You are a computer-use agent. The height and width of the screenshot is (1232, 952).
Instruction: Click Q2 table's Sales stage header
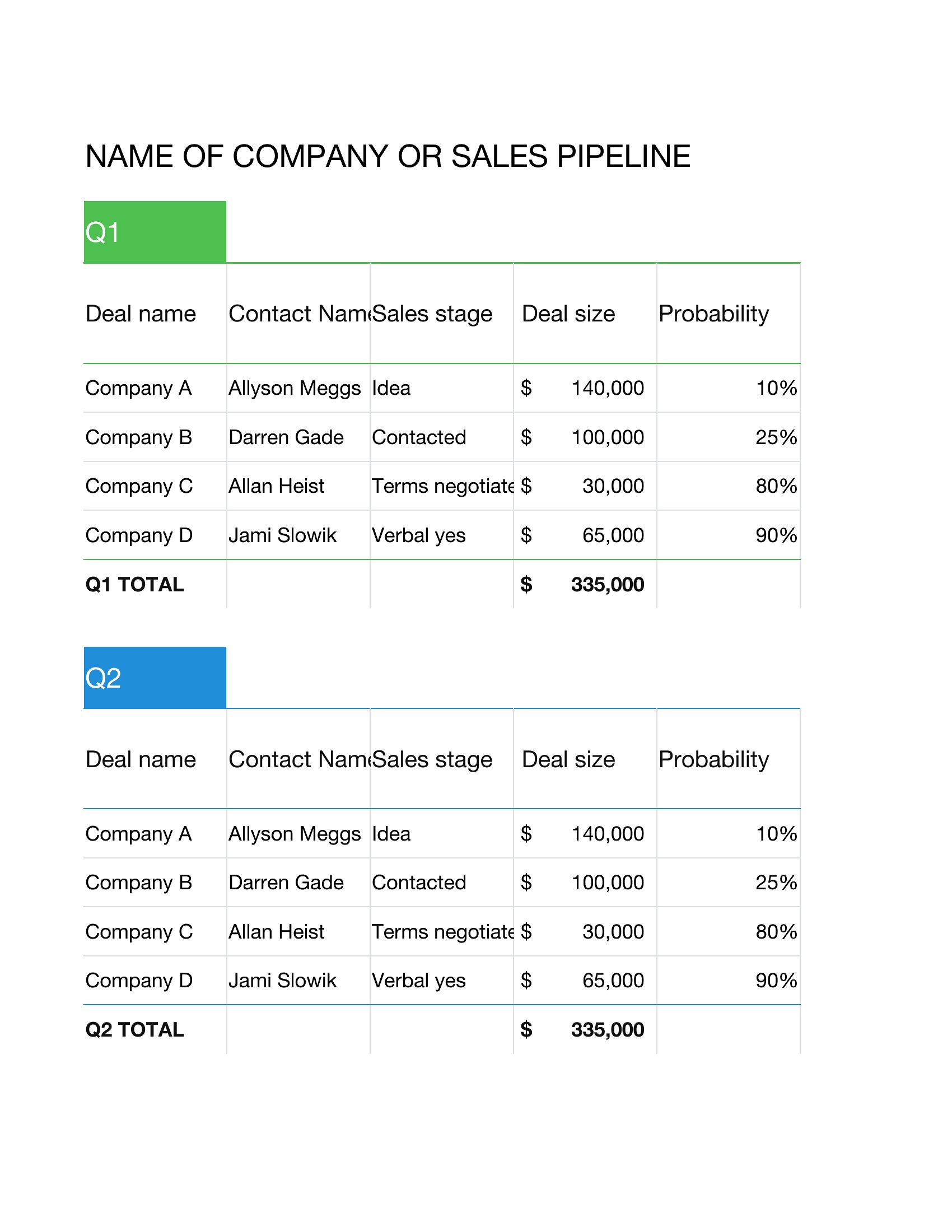point(432,759)
